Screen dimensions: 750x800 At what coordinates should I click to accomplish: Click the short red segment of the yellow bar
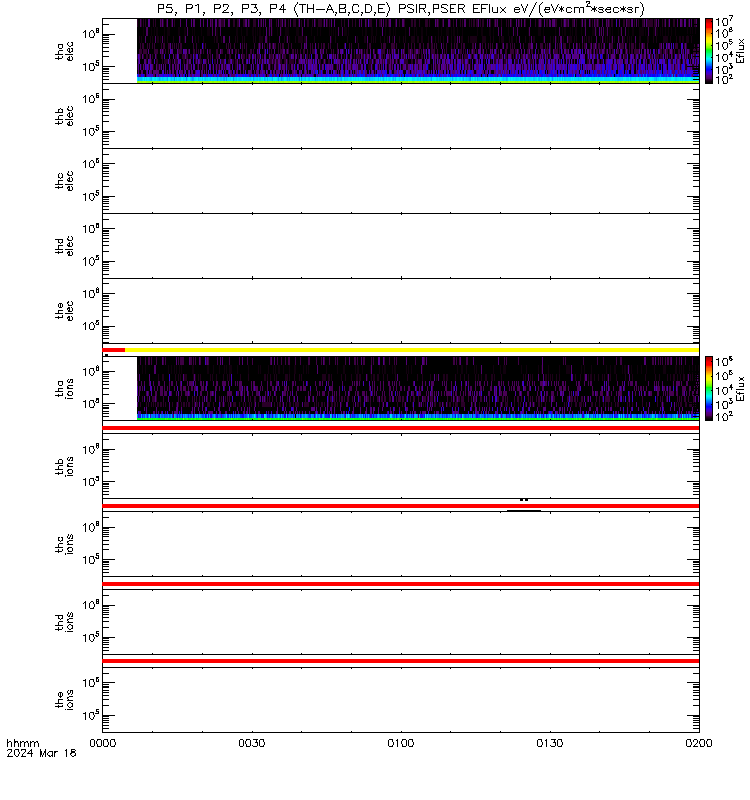click(114, 350)
